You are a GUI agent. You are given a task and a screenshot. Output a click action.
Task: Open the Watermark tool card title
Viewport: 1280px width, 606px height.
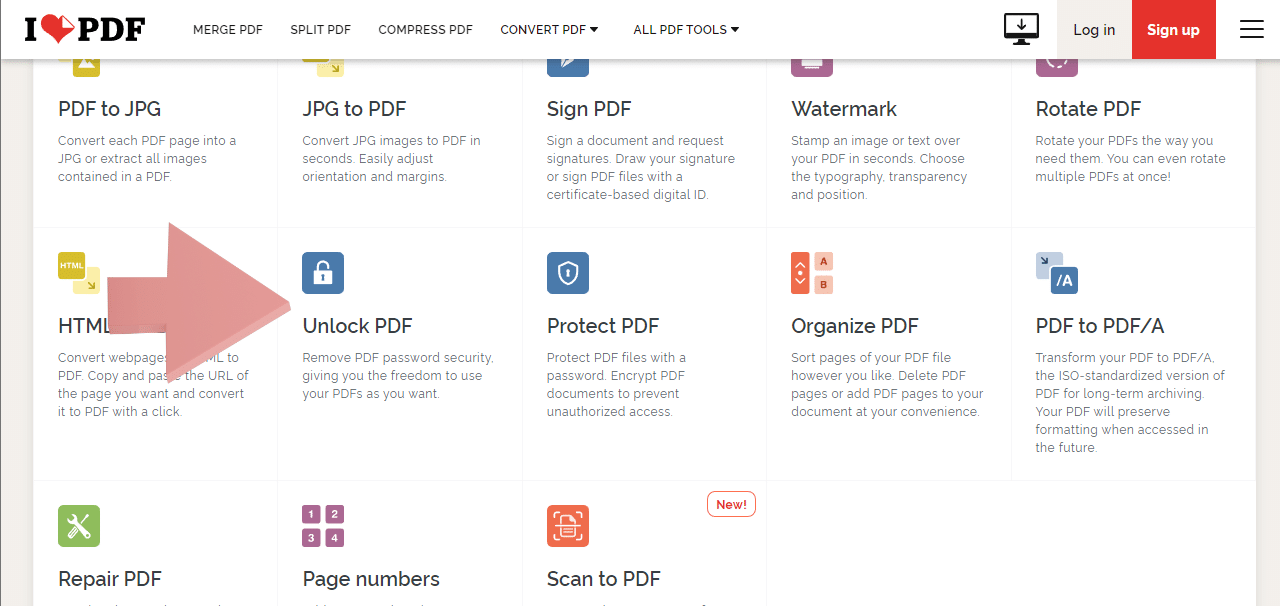[844, 109]
